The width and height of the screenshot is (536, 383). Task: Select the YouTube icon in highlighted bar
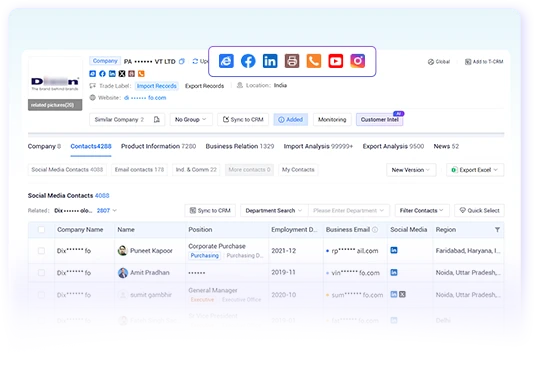(335, 61)
